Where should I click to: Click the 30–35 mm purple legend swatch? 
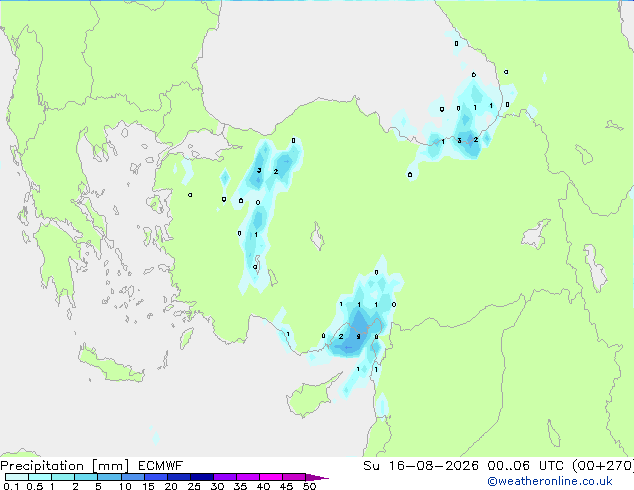point(224,477)
